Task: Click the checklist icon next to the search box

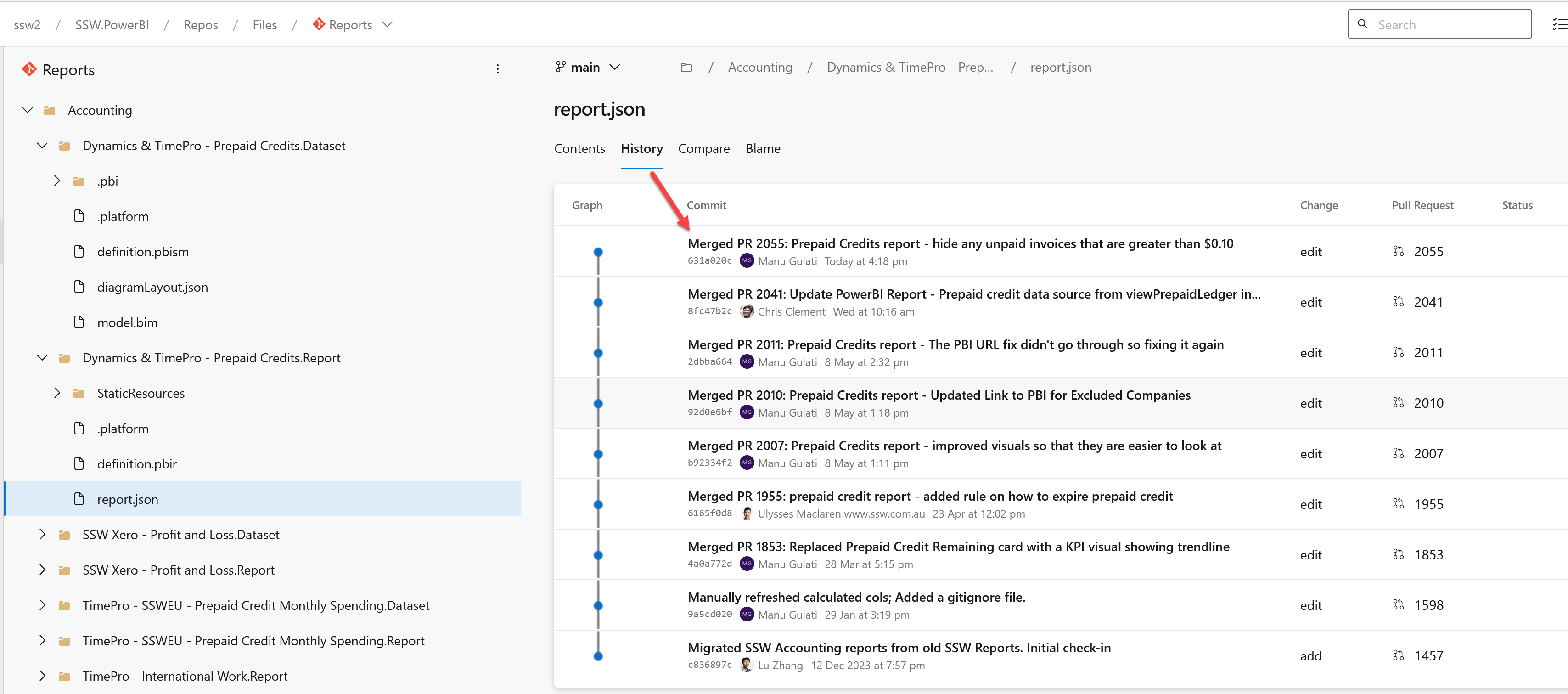Action: click(x=1559, y=24)
